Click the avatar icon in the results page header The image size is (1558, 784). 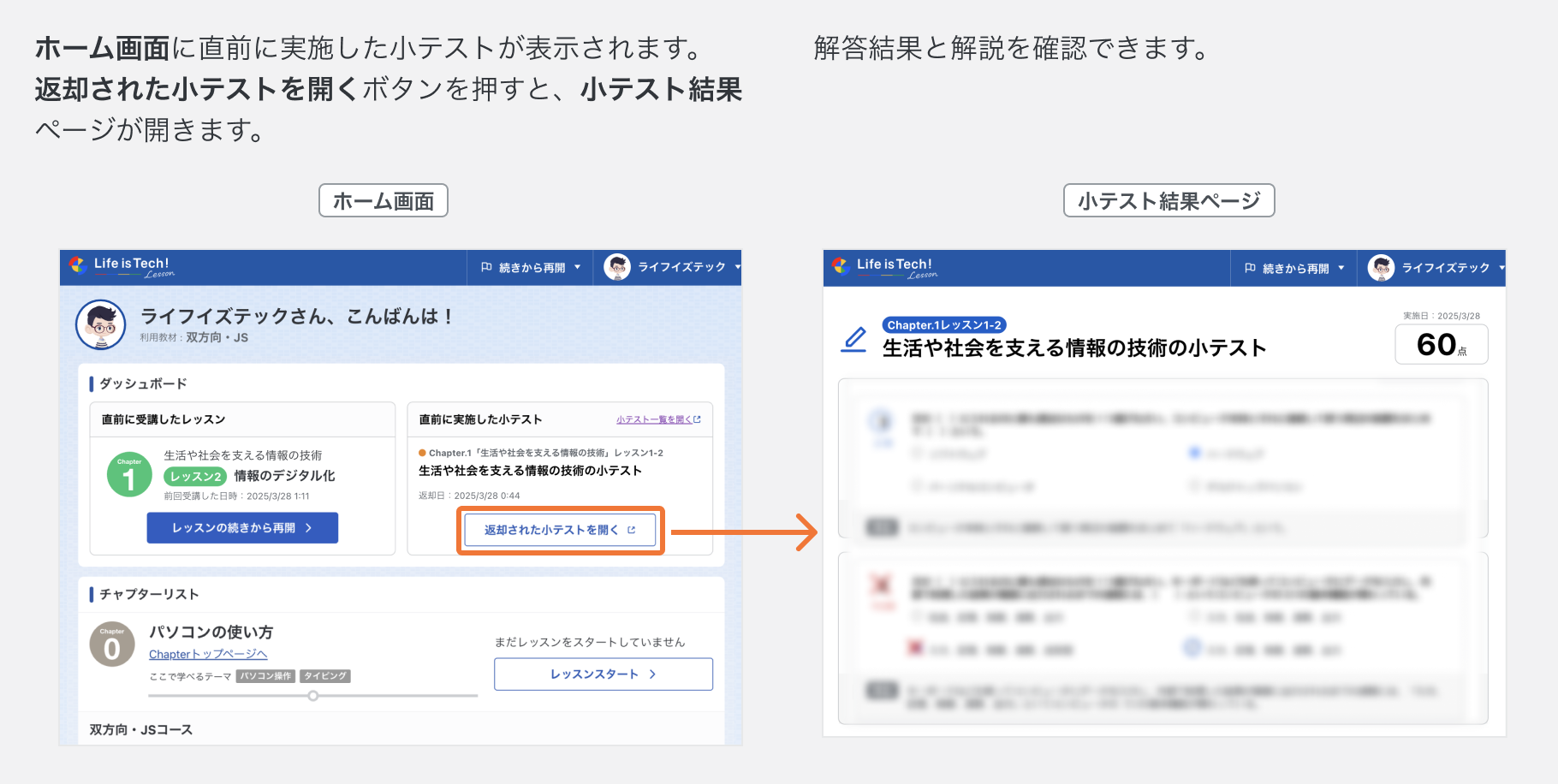pos(1382,267)
